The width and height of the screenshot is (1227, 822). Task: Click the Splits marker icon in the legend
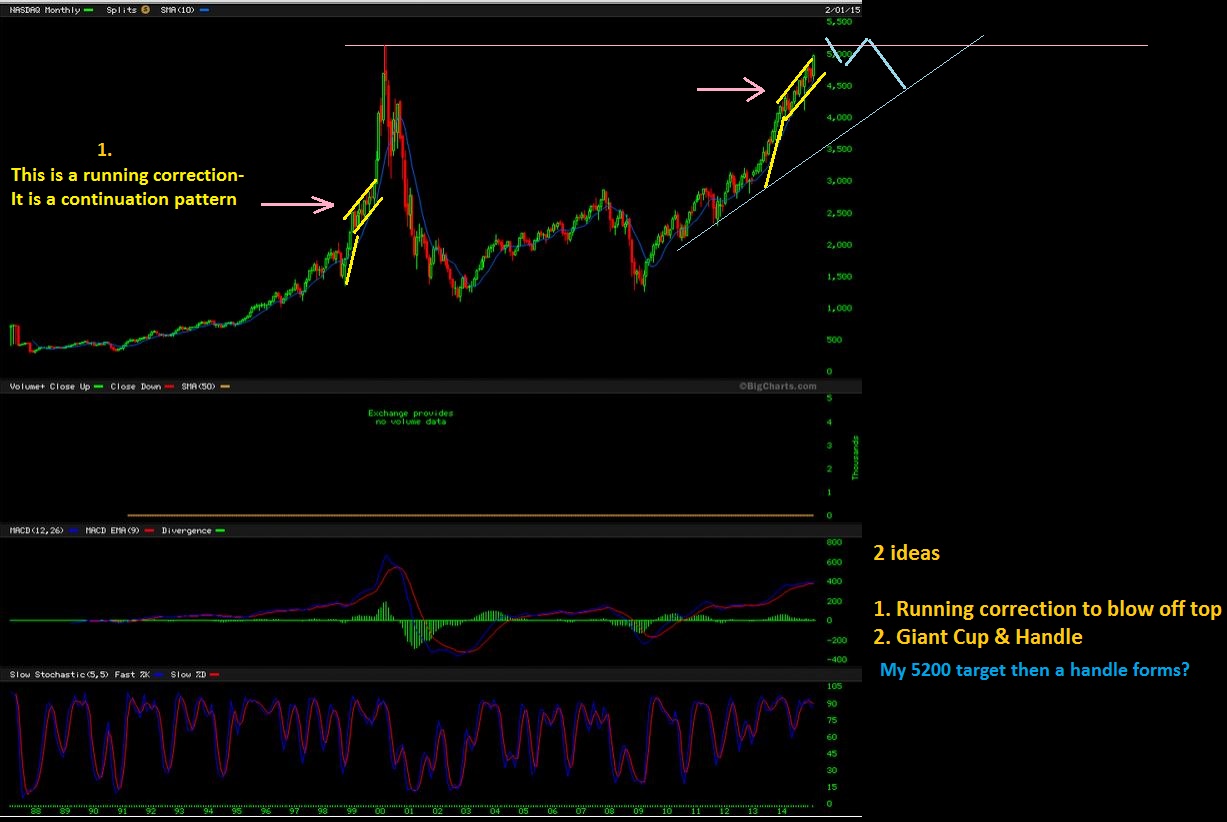click(x=144, y=10)
